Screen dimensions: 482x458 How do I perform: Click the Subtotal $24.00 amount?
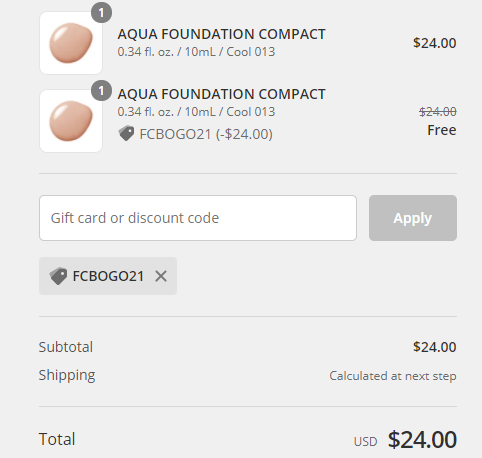click(x=435, y=347)
